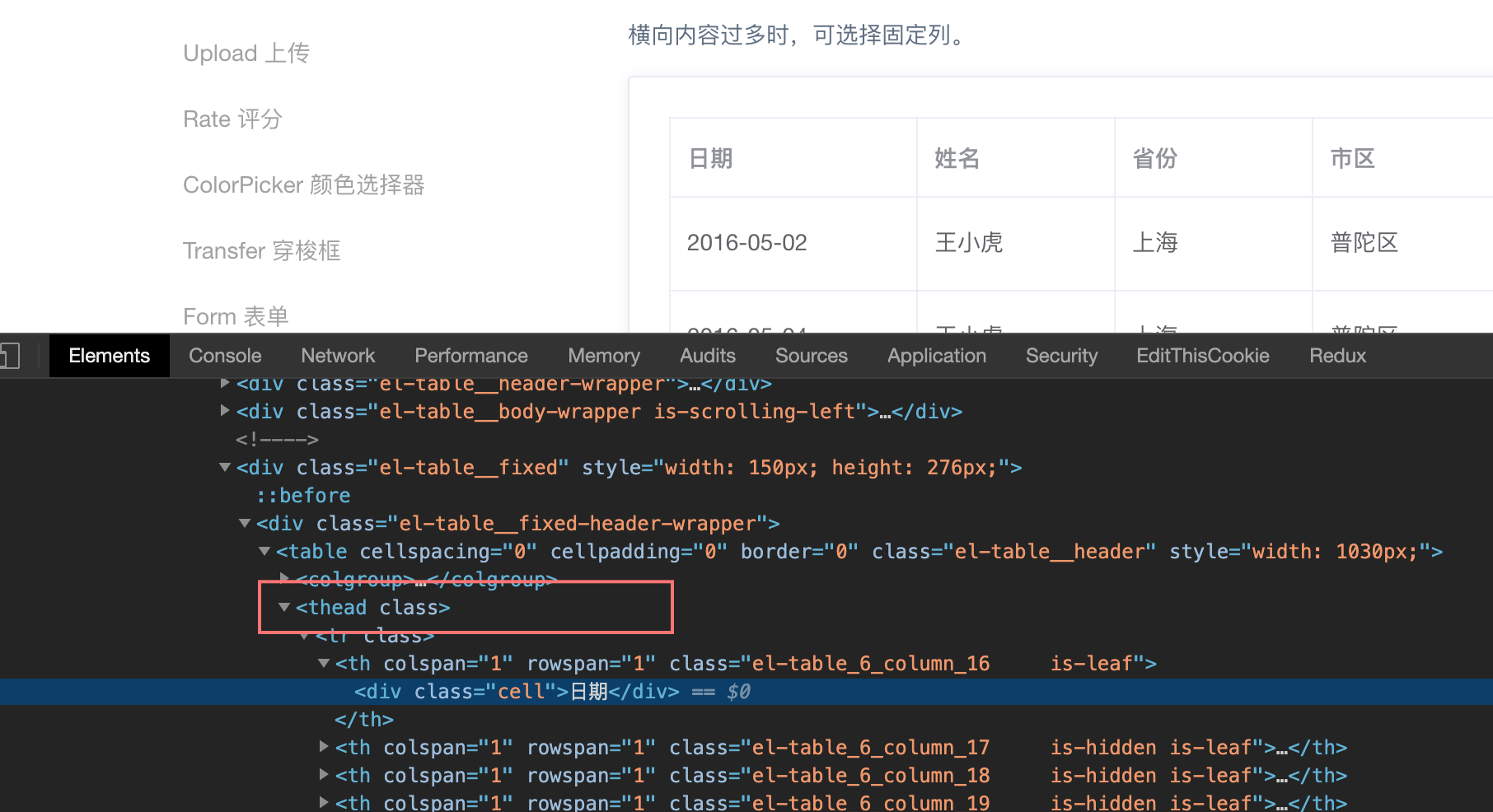The height and width of the screenshot is (812, 1493).
Task: Switch to the Console tab
Action: (x=224, y=355)
